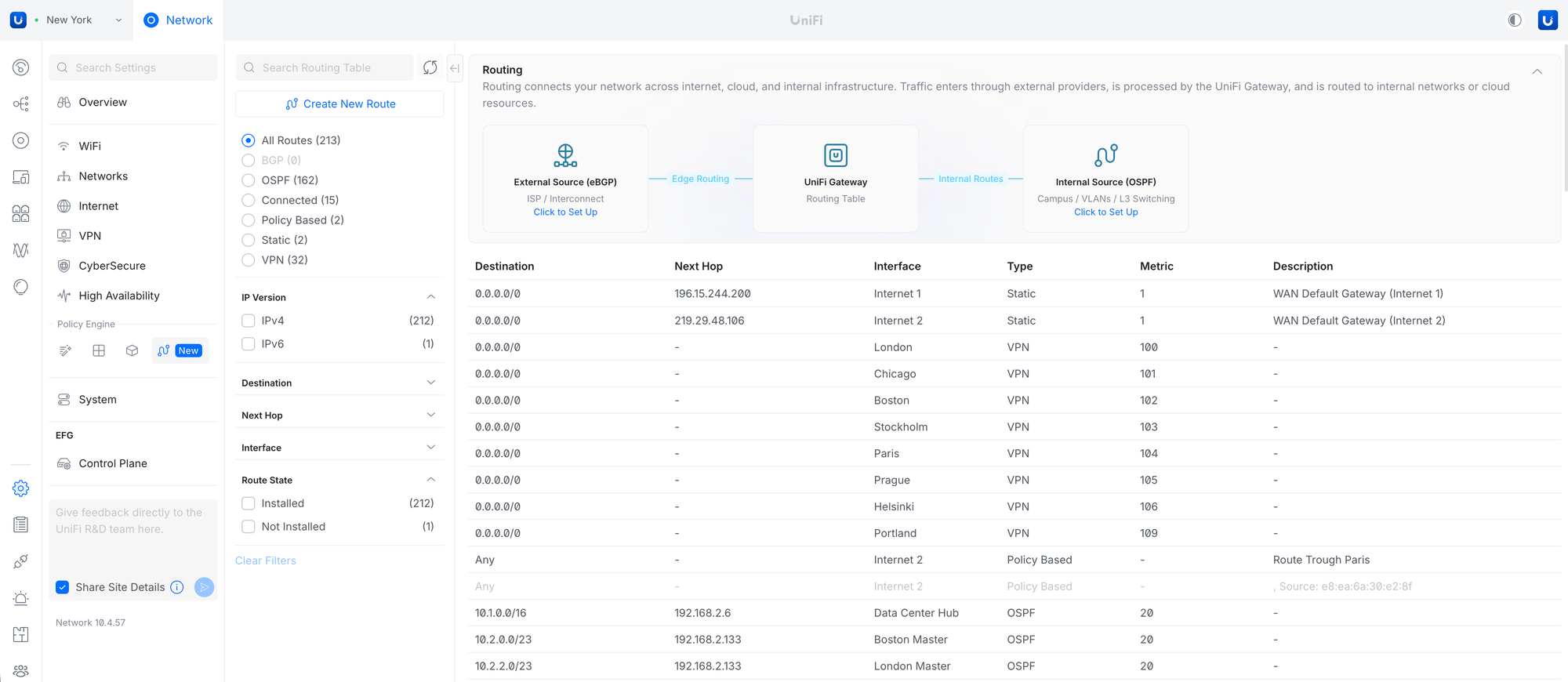Open the cube objects Policy Engine icon
The width and height of the screenshot is (1568, 682).
tap(132, 350)
